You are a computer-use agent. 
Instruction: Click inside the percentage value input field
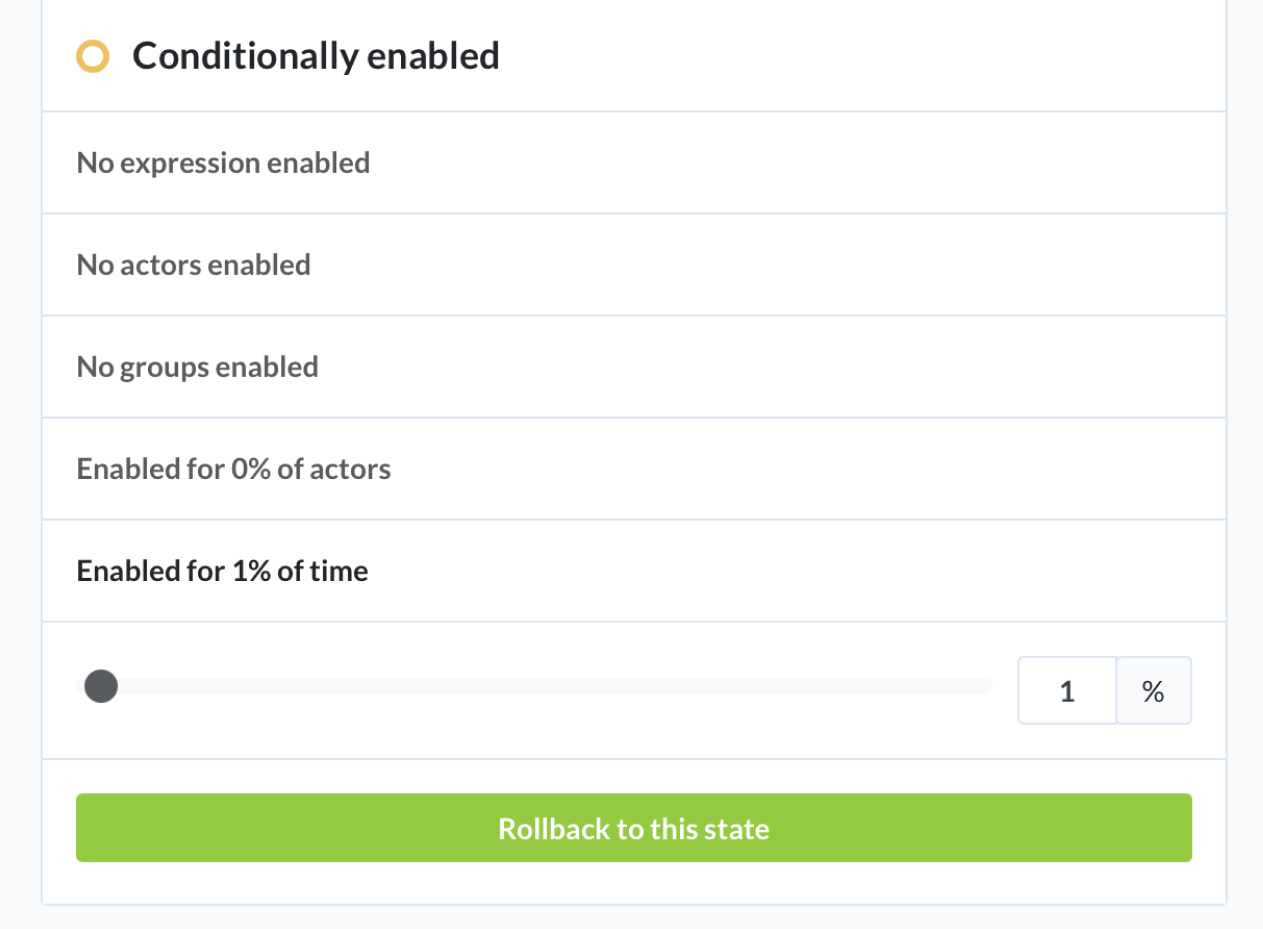point(1067,690)
